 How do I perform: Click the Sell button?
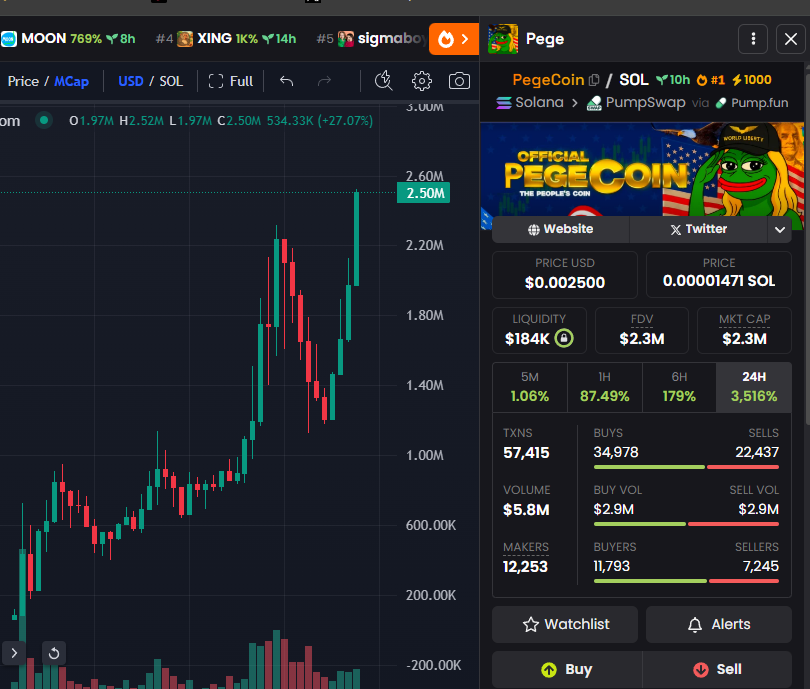(717, 669)
